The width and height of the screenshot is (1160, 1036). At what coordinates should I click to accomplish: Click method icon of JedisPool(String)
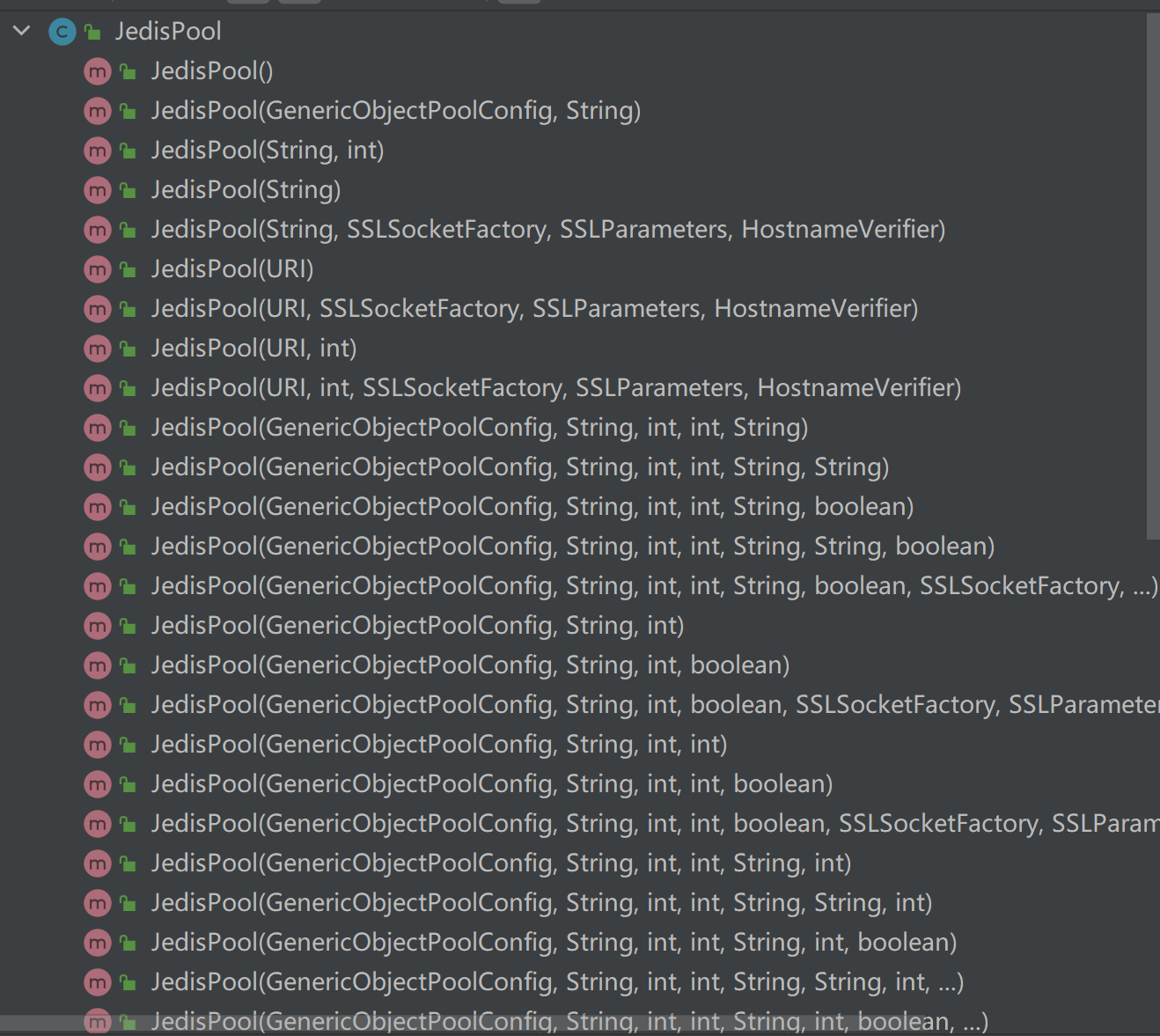click(x=97, y=190)
